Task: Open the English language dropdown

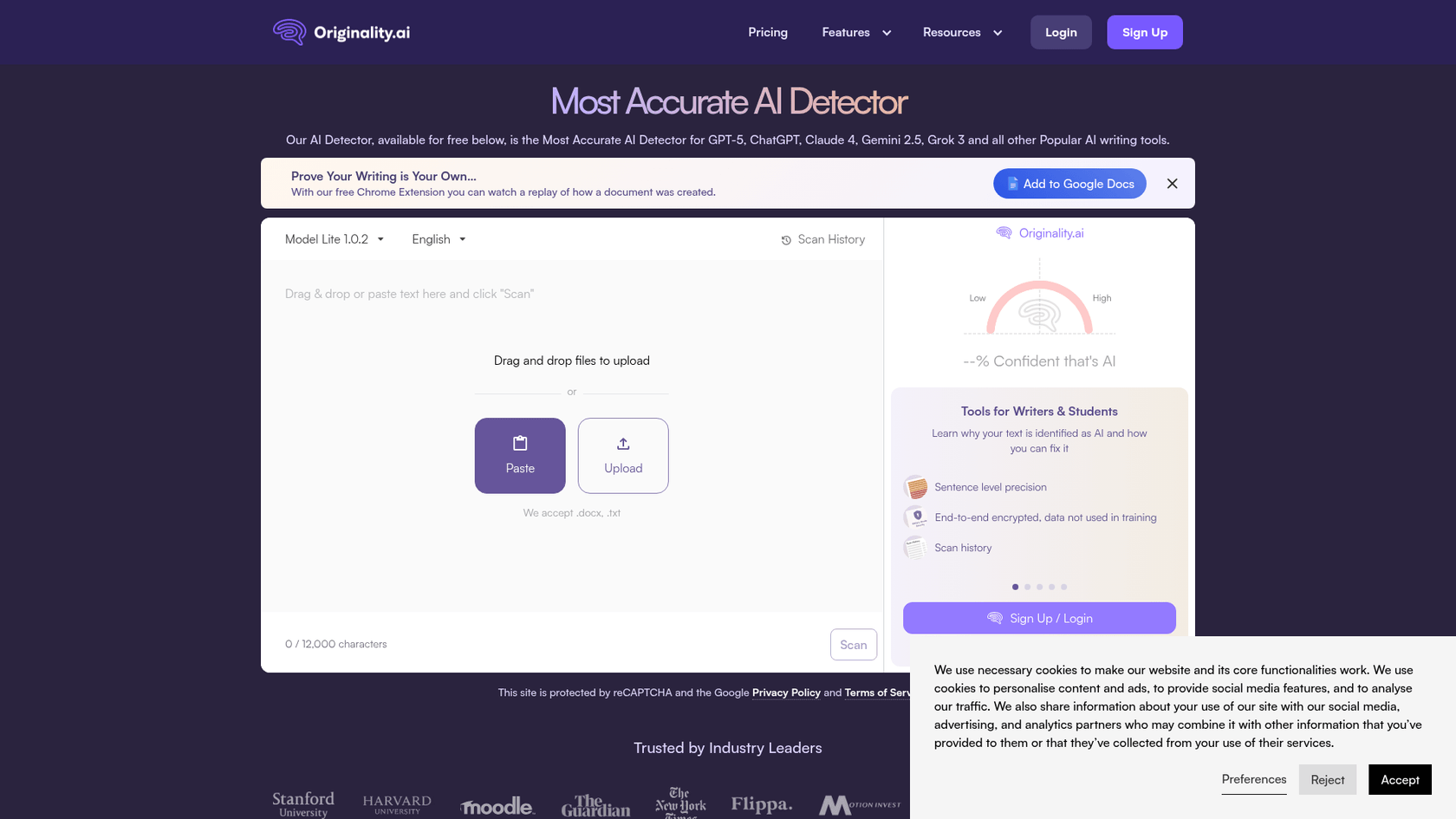Action: click(x=438, y=239)
